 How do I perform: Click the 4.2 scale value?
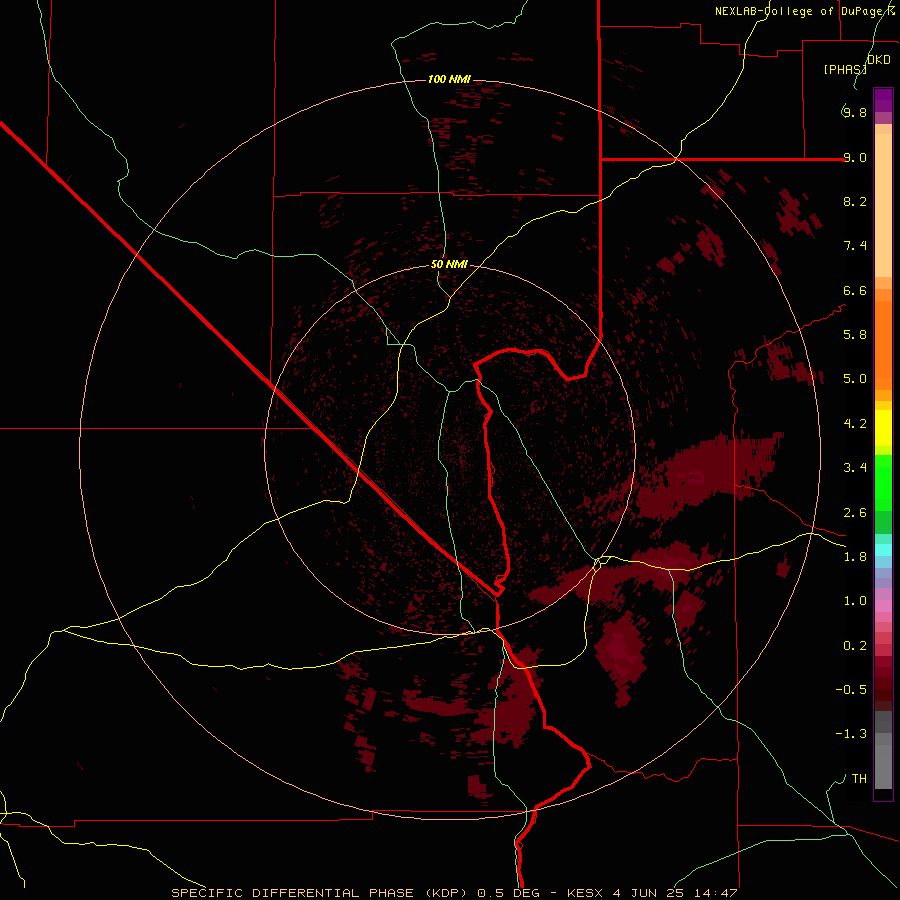pyautogui.click(x=855, y=424)
